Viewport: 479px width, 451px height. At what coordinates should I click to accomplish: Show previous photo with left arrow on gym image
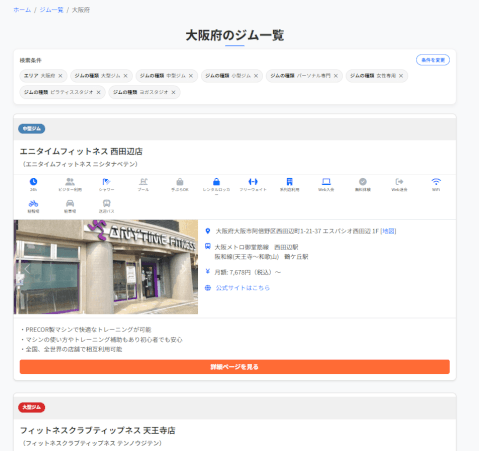point(27,269)
